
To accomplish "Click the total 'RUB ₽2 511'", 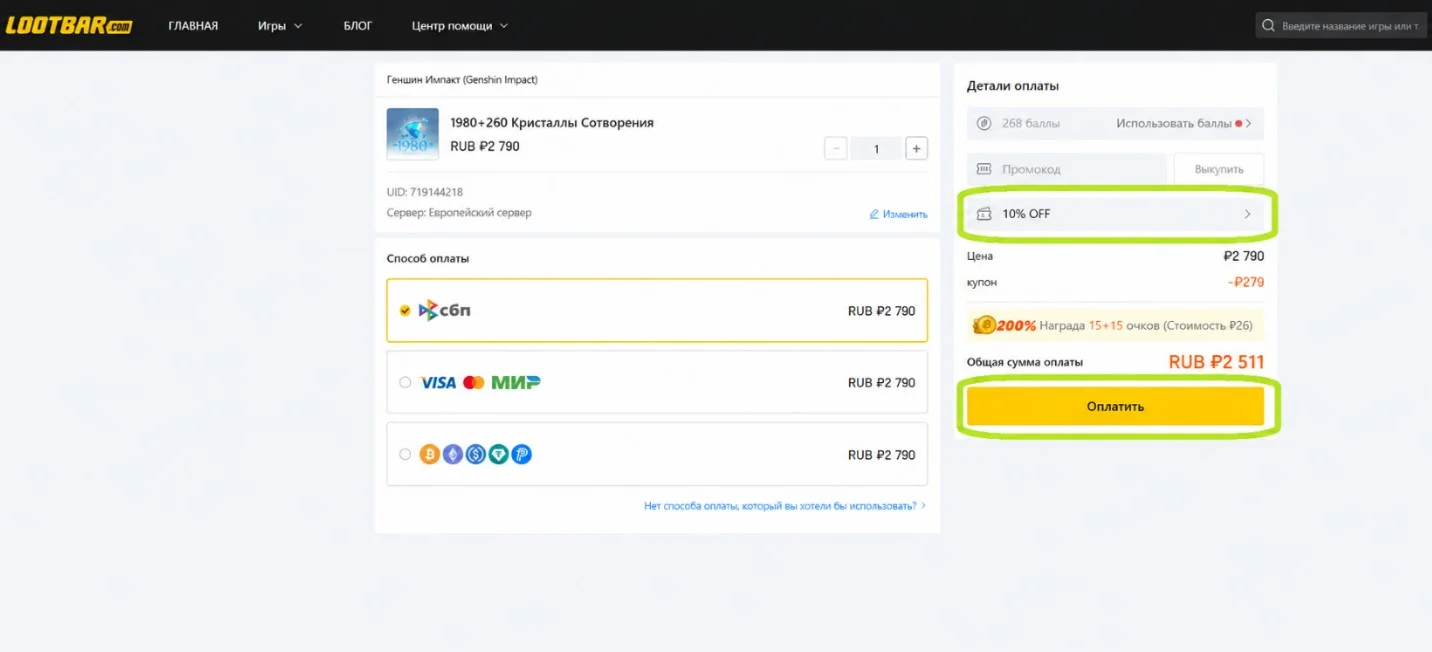I will pyautogui.click(x=1217, y=362).
